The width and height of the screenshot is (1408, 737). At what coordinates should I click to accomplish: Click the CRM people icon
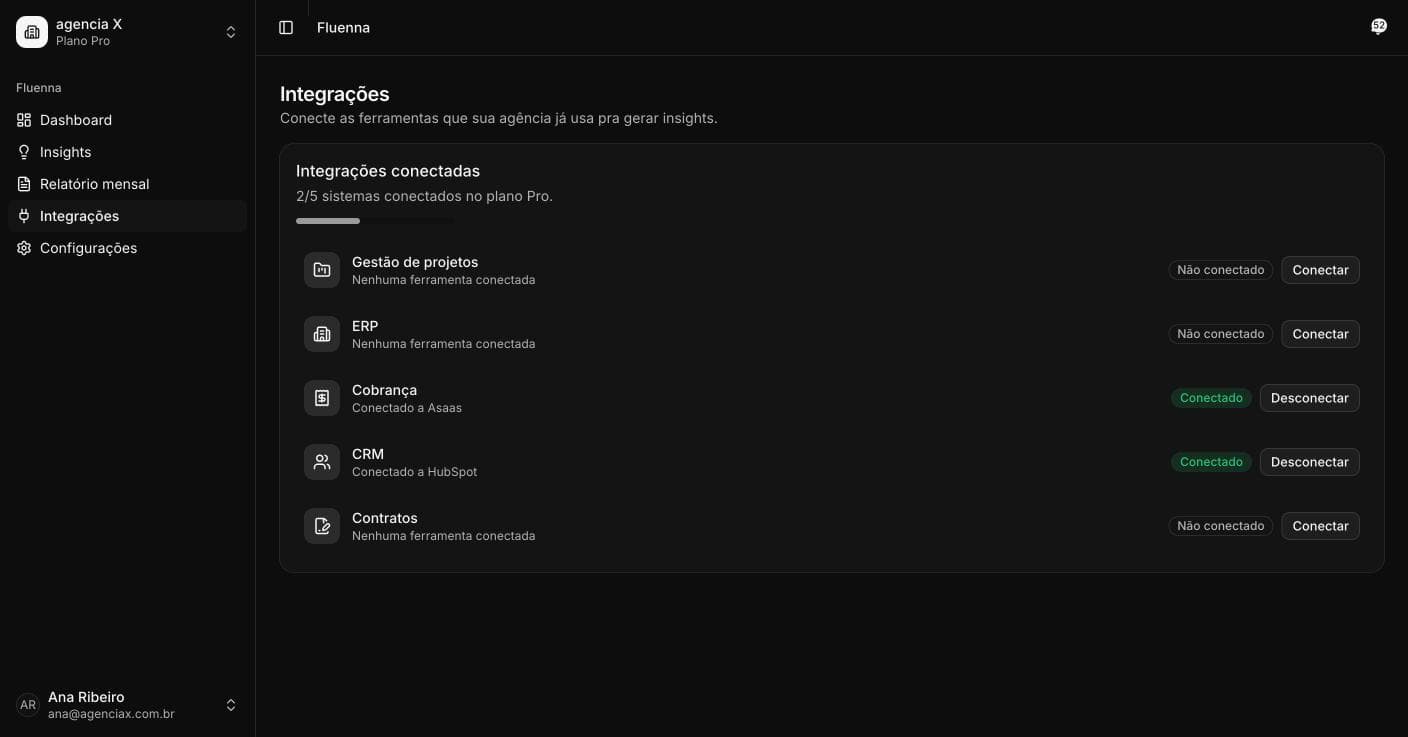(322, 462)
